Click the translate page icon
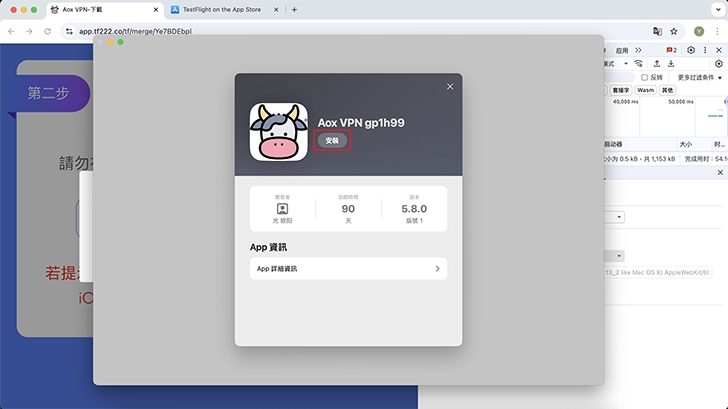728x409 pixels. pyautogui.click(x=657, y=31)
